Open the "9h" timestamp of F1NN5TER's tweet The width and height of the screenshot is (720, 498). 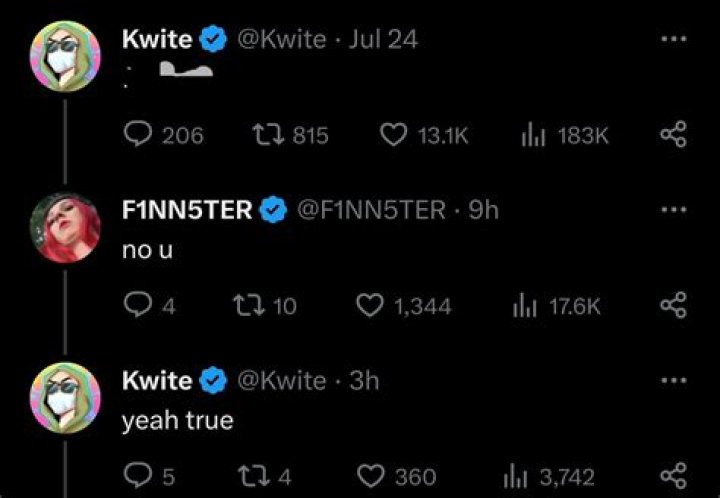point(483,211)
